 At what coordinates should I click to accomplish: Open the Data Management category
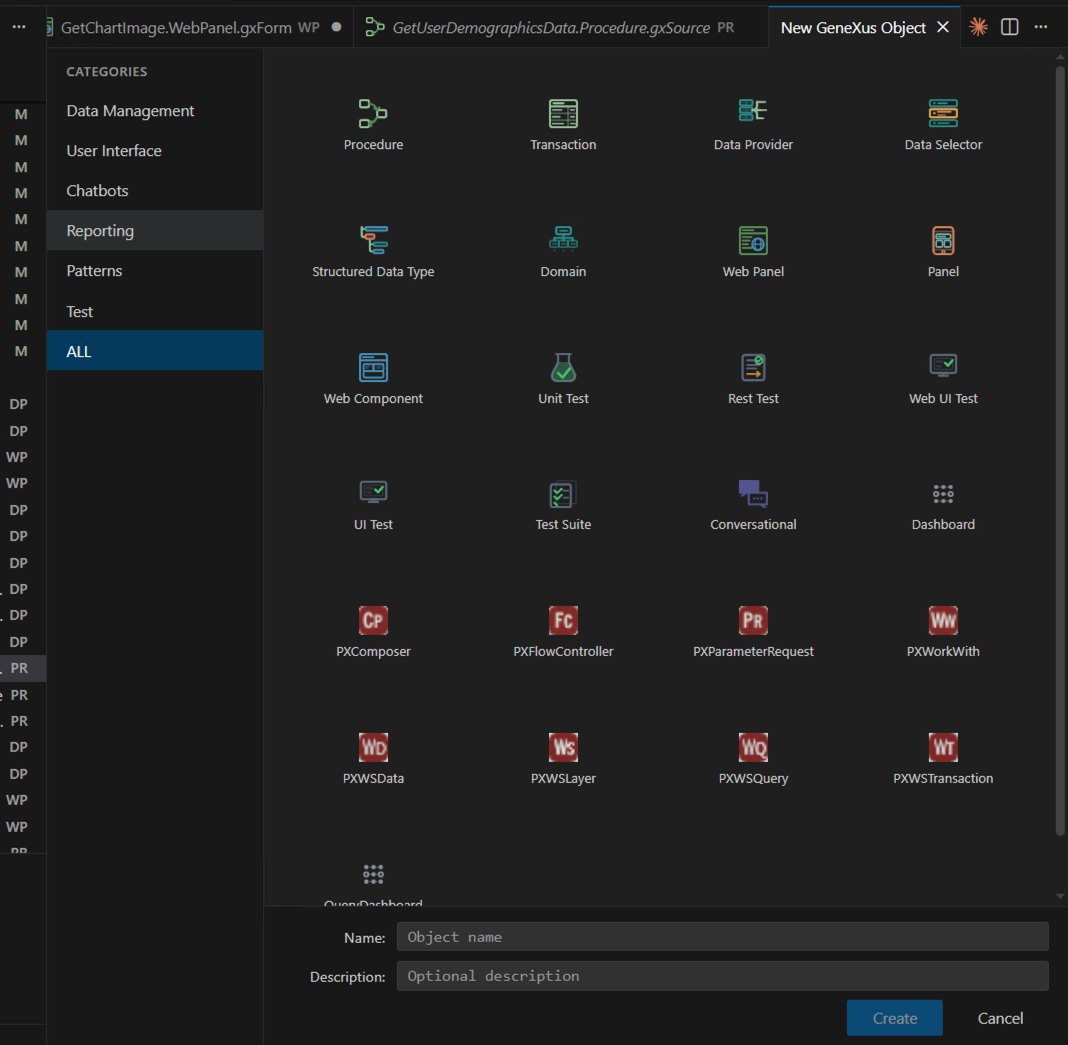tap(130, 111)
